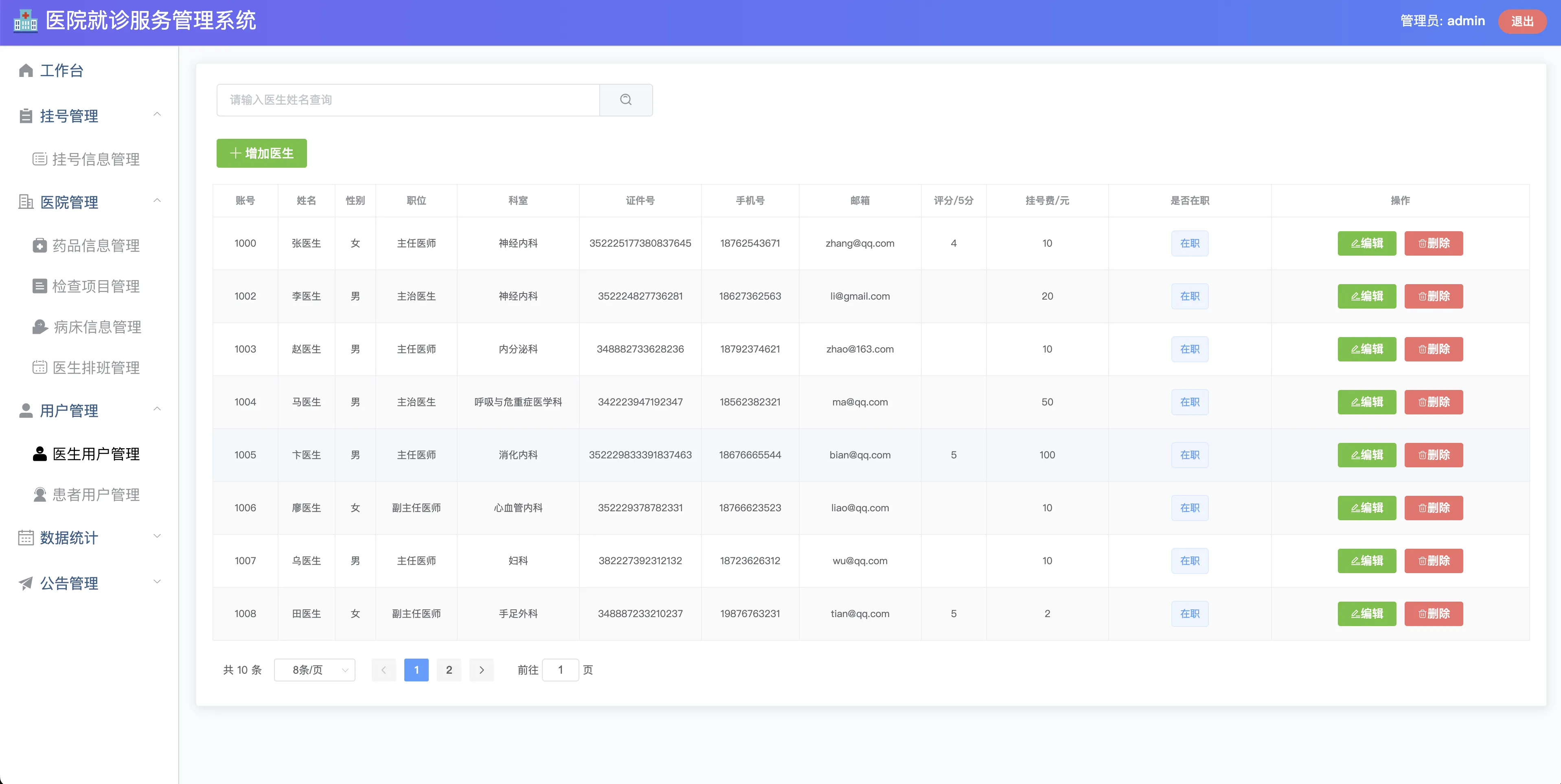The width and height of the screenshot is (1561, 784).
Task: Collapse the 用户管理 sidebar group
Action: pyautogui.click(x=157, y=410)
